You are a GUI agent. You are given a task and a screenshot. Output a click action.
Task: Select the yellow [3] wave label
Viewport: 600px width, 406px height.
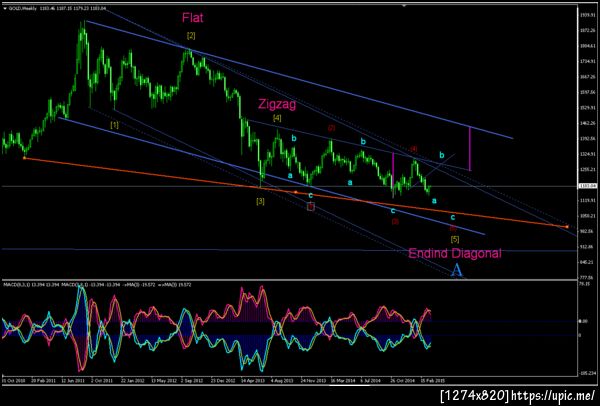click(x=260, y=201)
